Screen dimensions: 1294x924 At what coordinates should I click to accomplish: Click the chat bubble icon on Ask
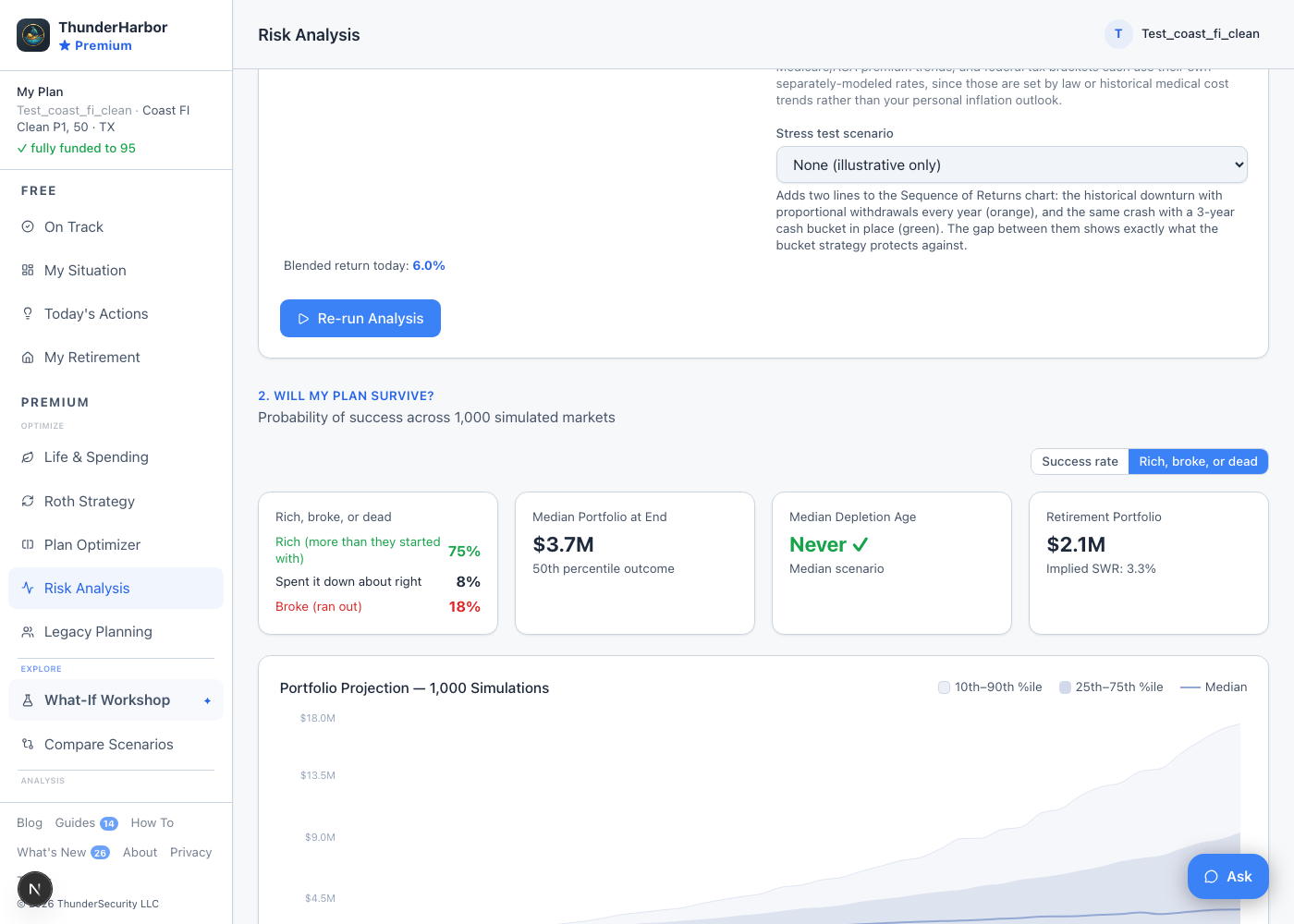(x=1211, y=877)
